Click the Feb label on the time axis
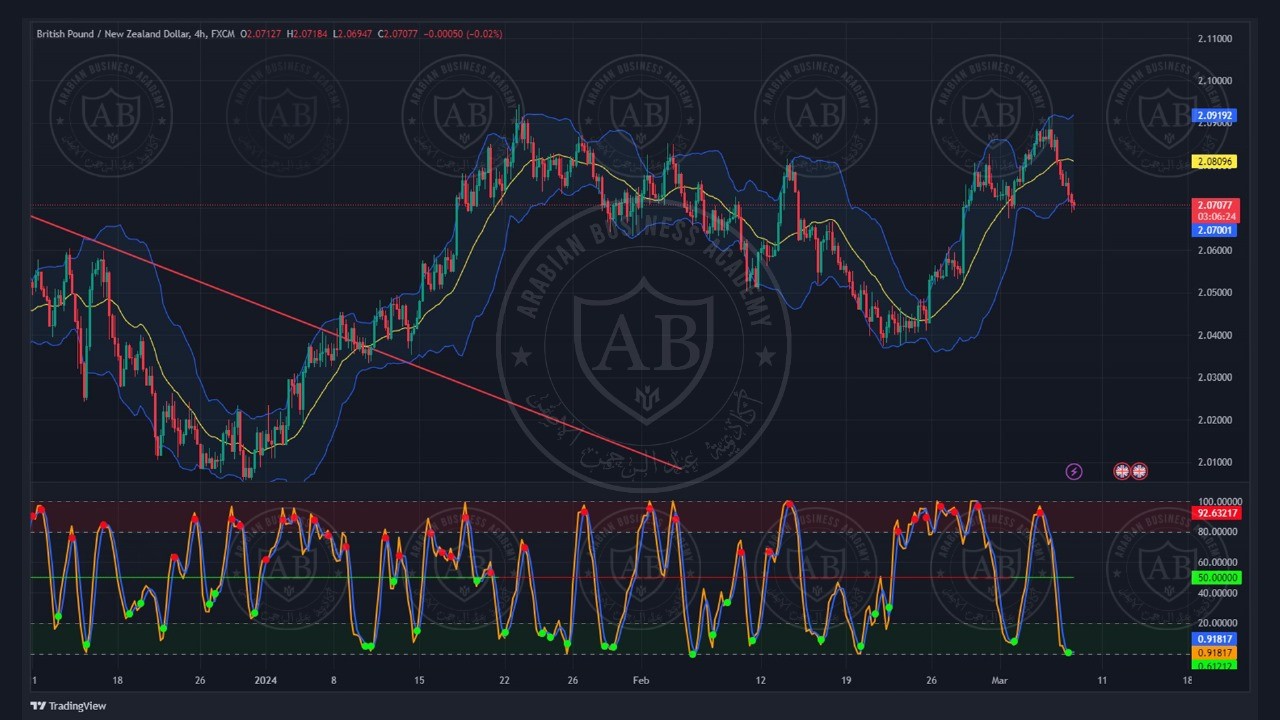 pyautogui.click(x=641, y=681)
